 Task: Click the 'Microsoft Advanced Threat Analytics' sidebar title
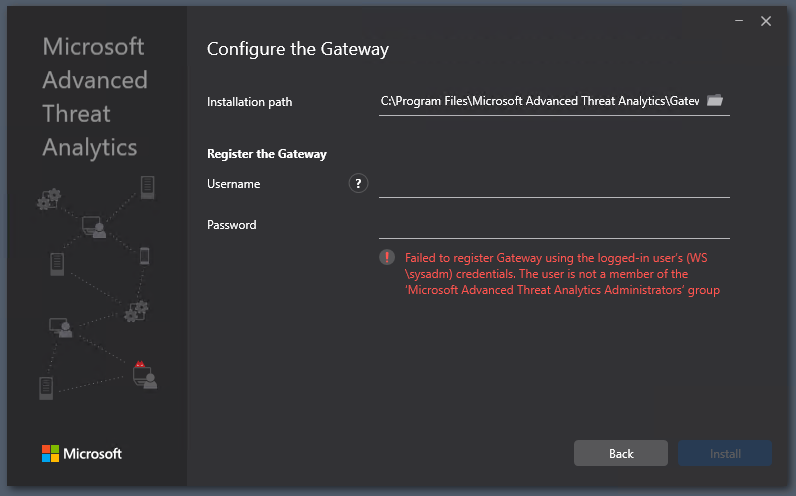95,97
